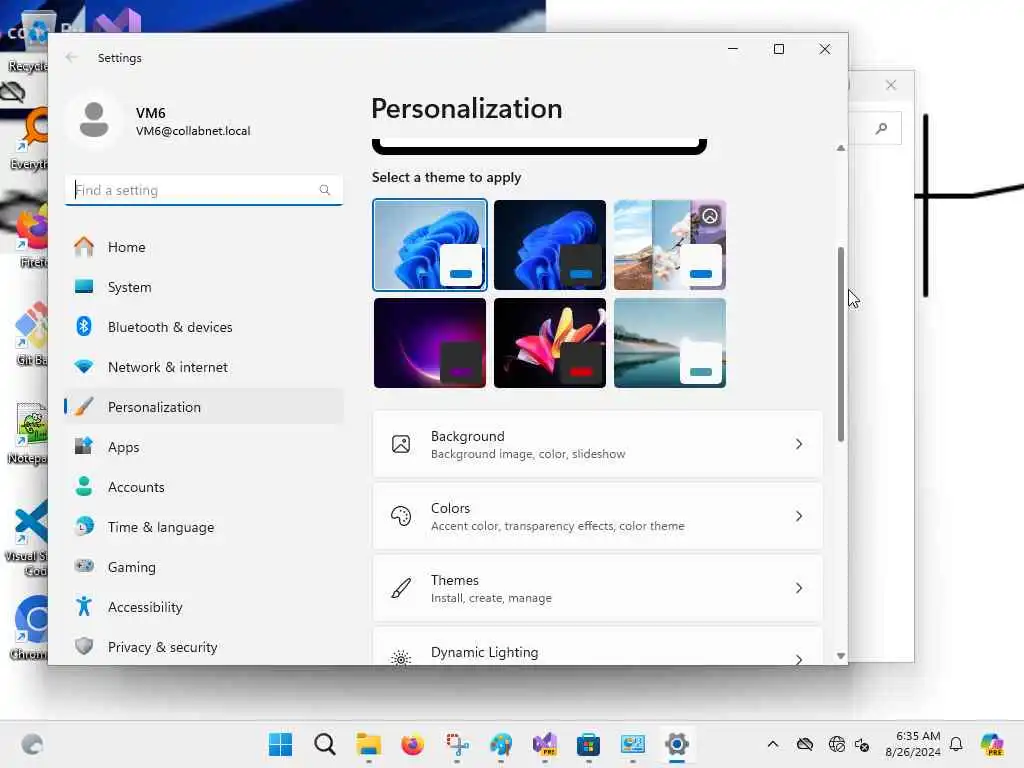Open Paint from the taskbar
This screenshot has width=1024, height=768.
501,744
